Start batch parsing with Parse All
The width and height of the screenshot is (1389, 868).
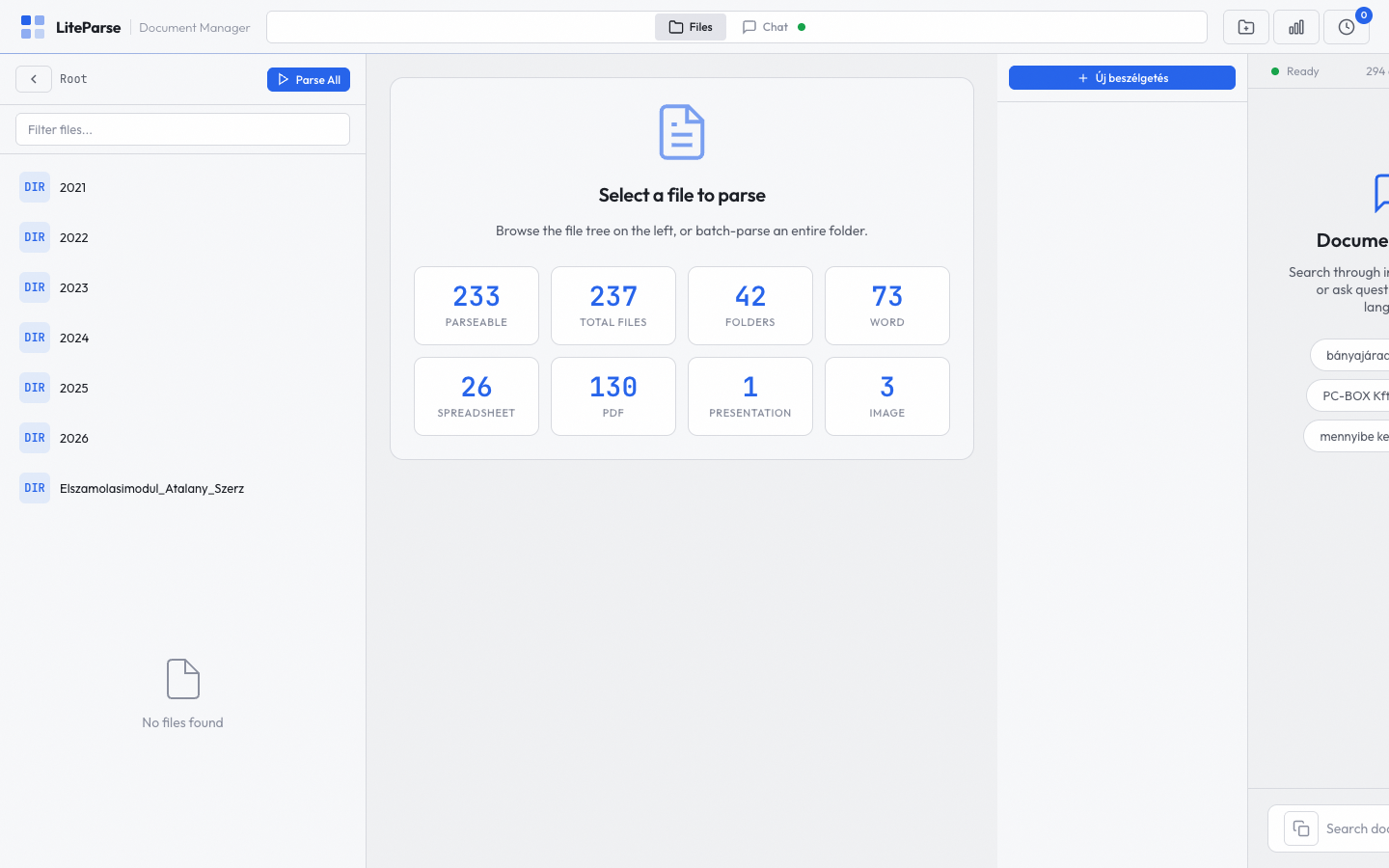[x=309, y=79]
